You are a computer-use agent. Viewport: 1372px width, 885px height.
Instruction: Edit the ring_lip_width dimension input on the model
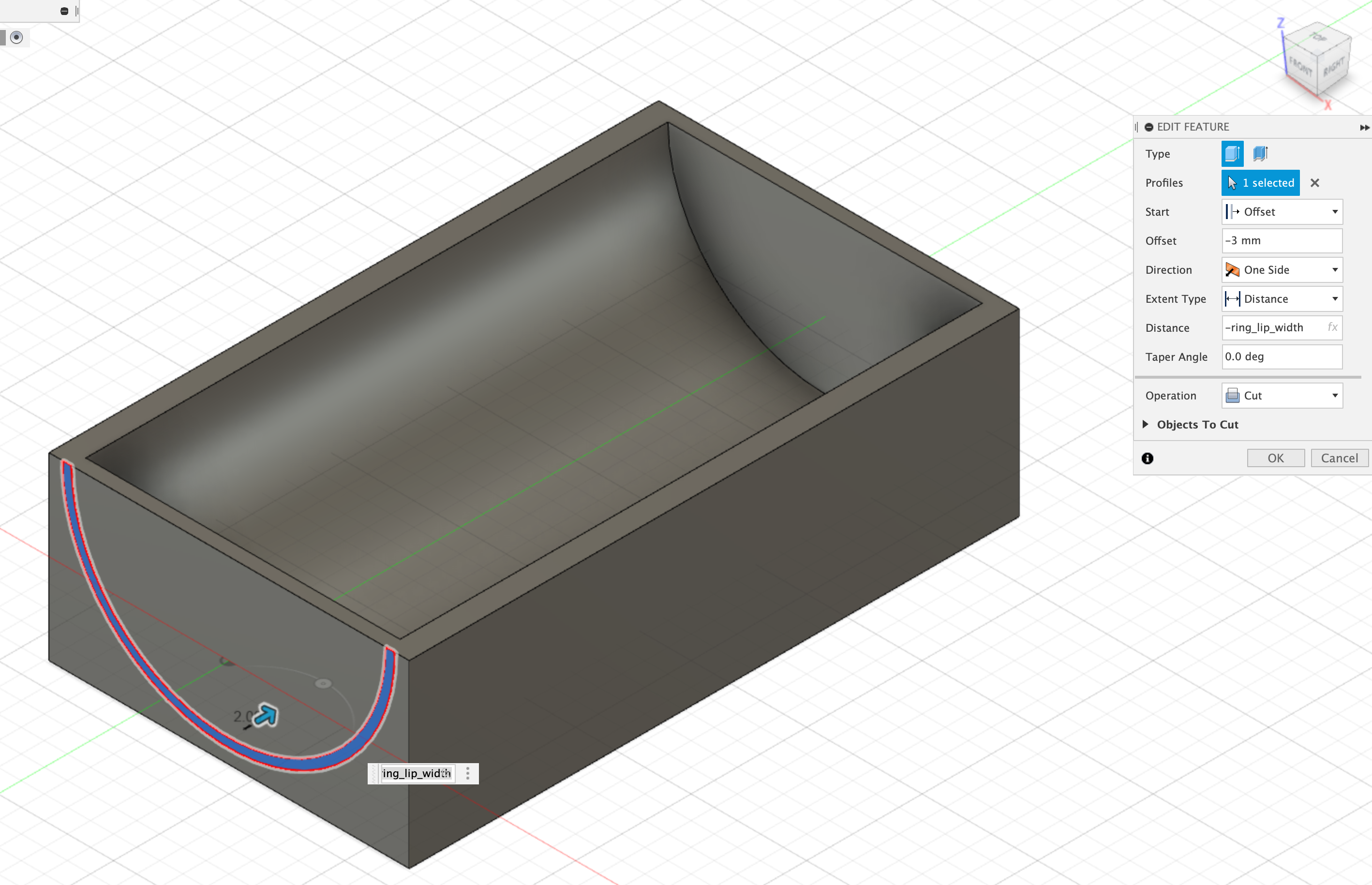[x=416, y=773]
